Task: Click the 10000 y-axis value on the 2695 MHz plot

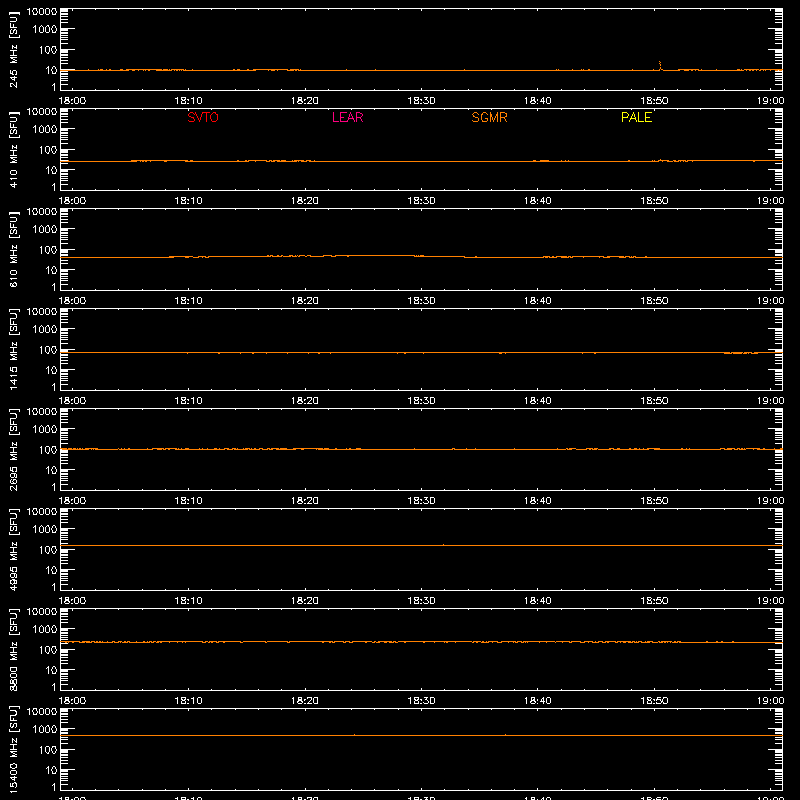Action: [x=42, y=412]
